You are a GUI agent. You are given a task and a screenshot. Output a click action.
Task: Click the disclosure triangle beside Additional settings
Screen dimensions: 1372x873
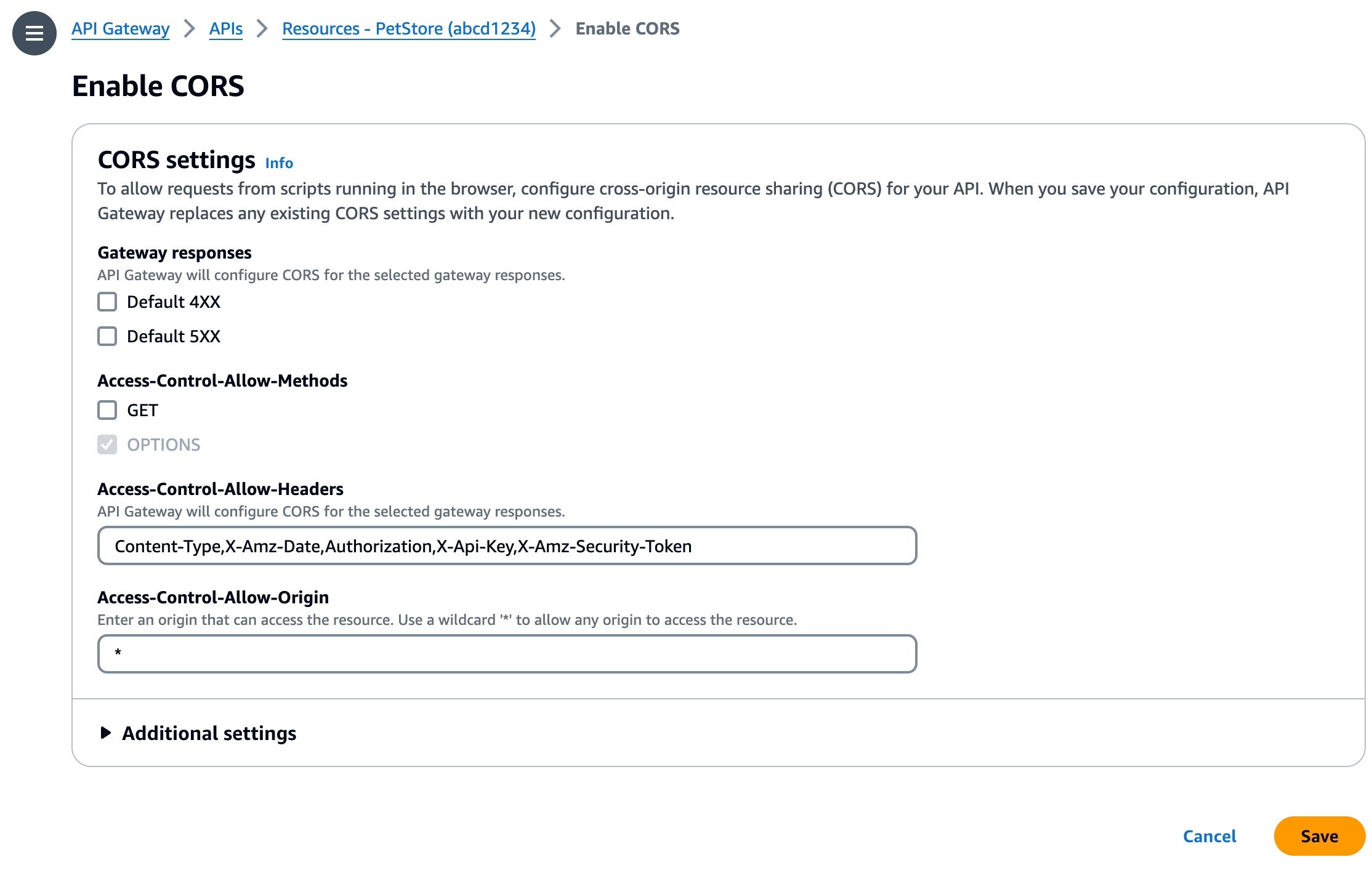point(107,733)
